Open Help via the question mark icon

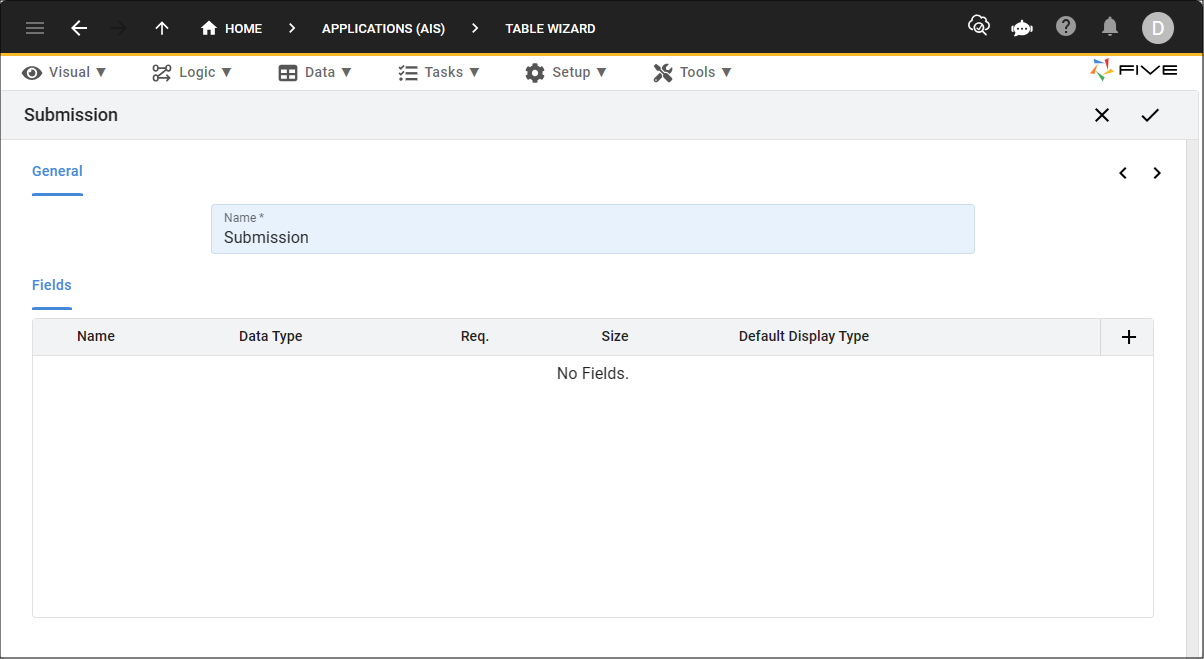1065,27
